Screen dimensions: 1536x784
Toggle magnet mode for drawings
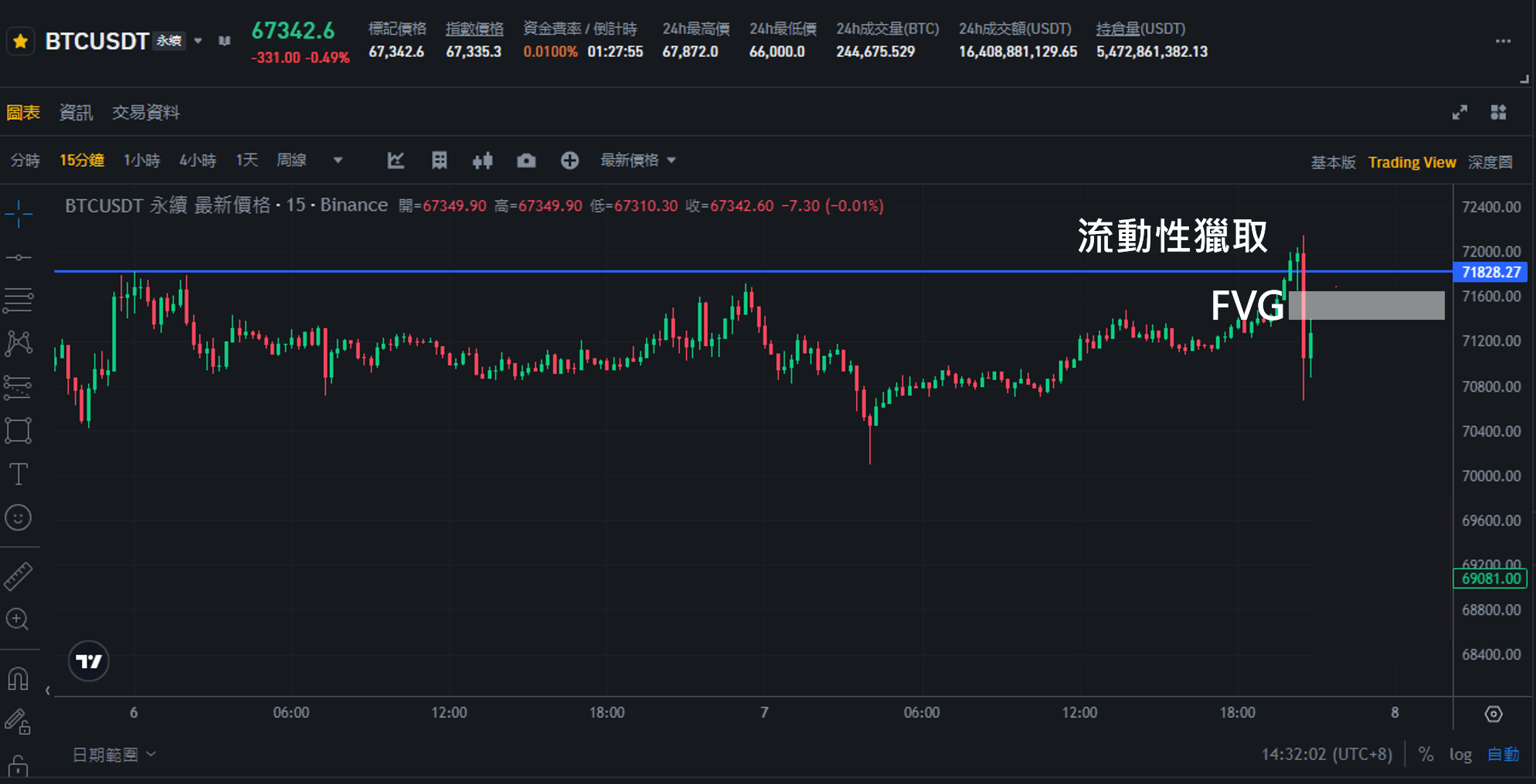19,679
